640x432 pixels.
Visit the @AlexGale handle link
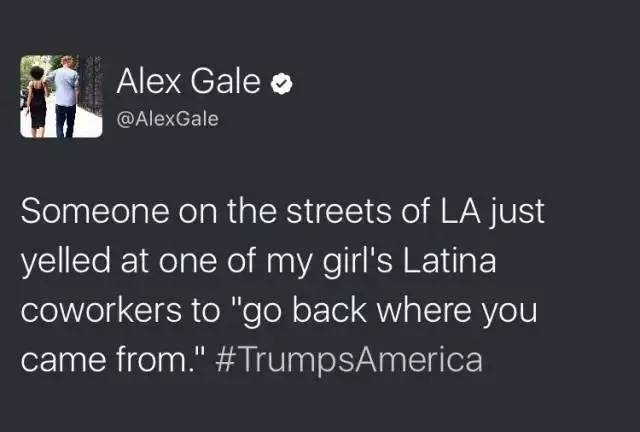(x=167, y=120)
